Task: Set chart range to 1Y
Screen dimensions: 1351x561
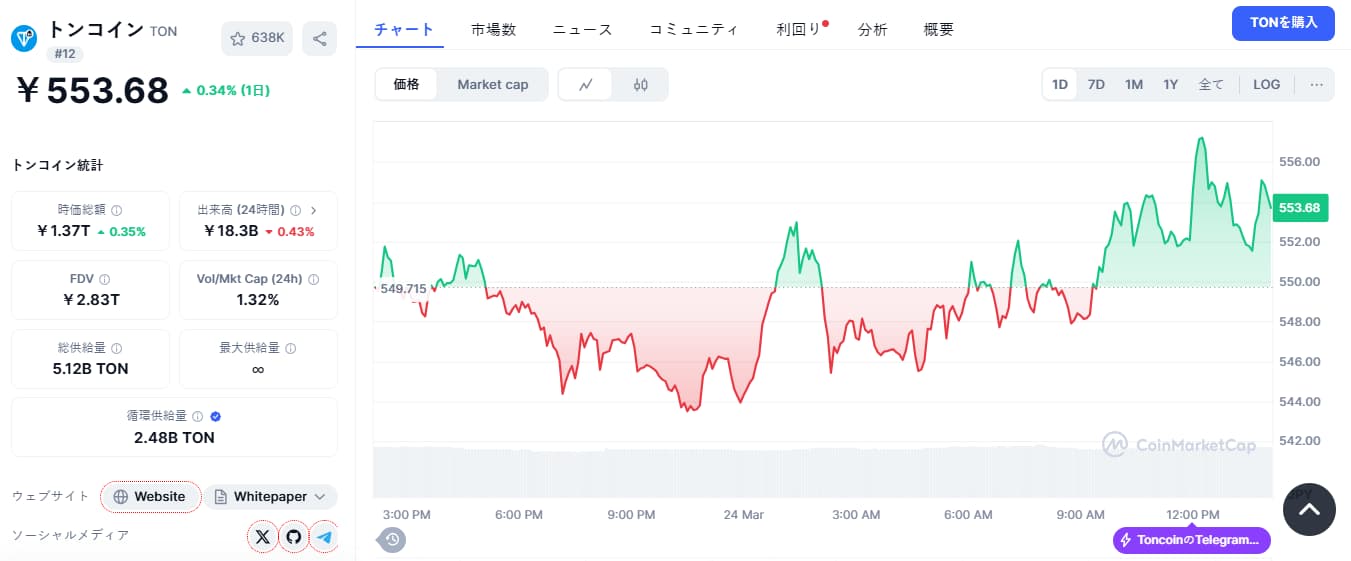Action: coord(1170,85)
